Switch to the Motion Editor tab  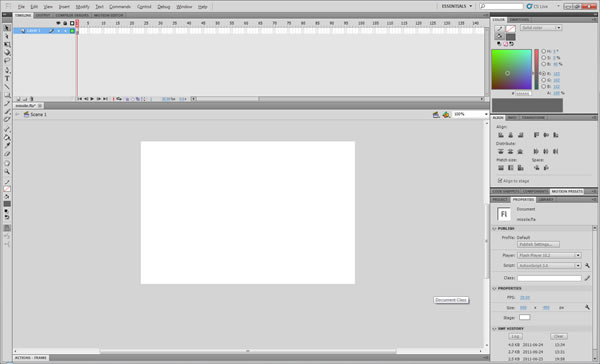[109, 15]
